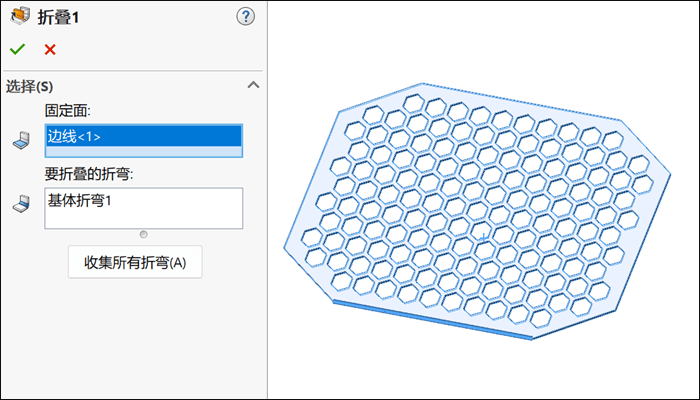This screenshot has height=400, width=700.
Task: Click the round handle below the bends box
Action: (x=143, y=234)
